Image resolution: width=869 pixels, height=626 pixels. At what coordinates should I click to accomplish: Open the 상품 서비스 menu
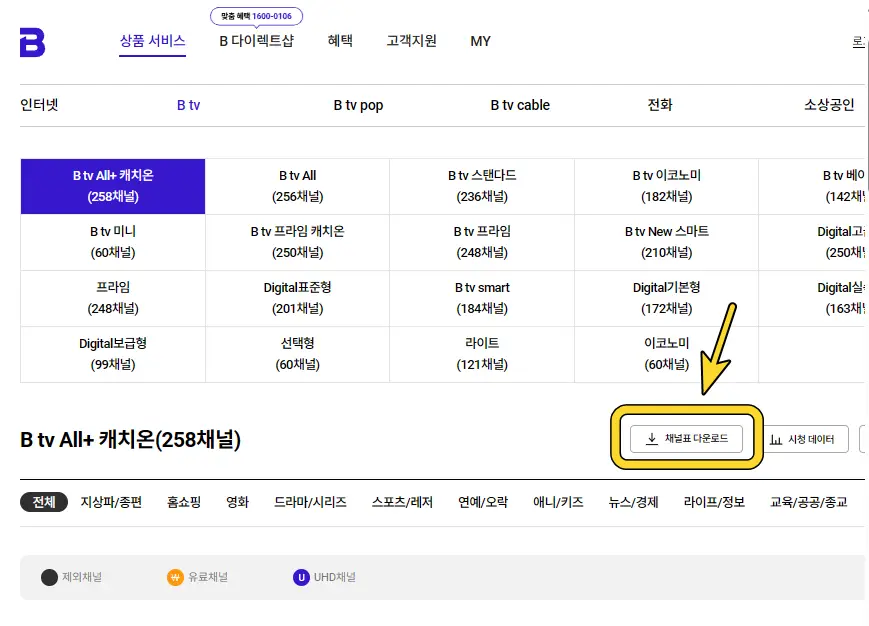[x=152, y=41]
